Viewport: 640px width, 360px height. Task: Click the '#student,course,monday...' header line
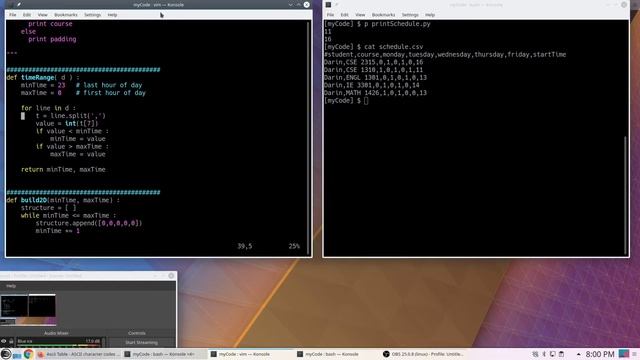[445, 55]
